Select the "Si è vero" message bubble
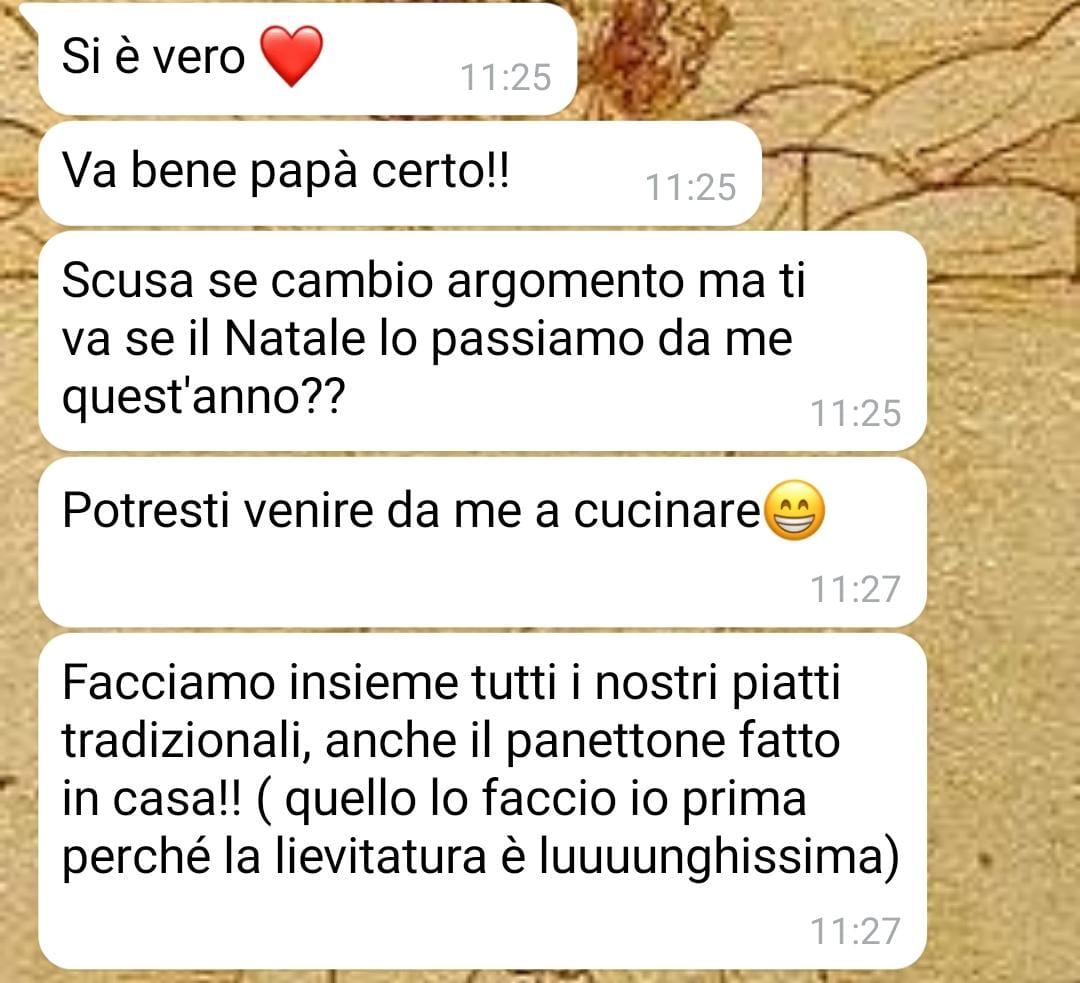 point(307,59)
